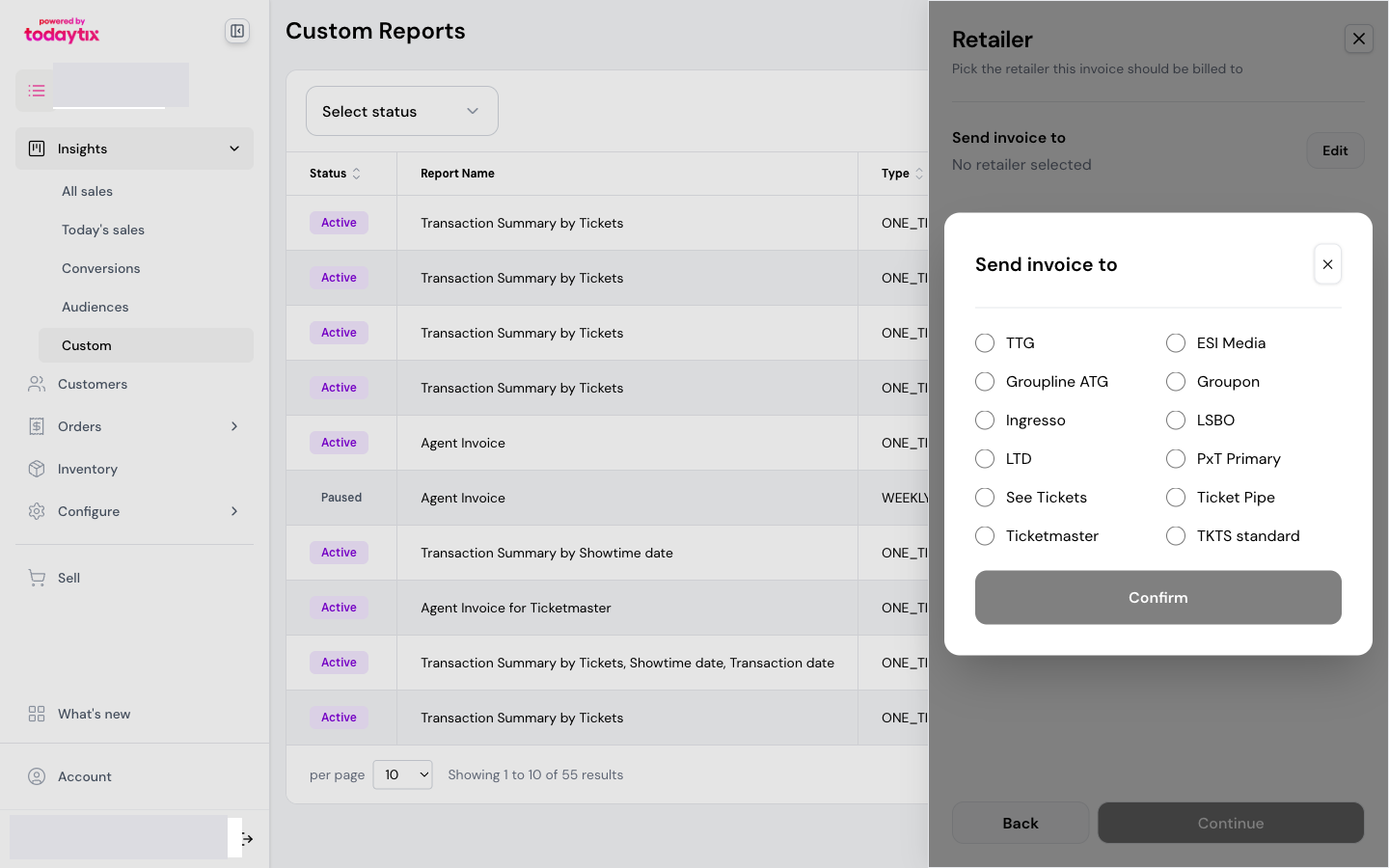
Task: Pick the PxT Primary retailer option
Action: (x=1176, y=459)
